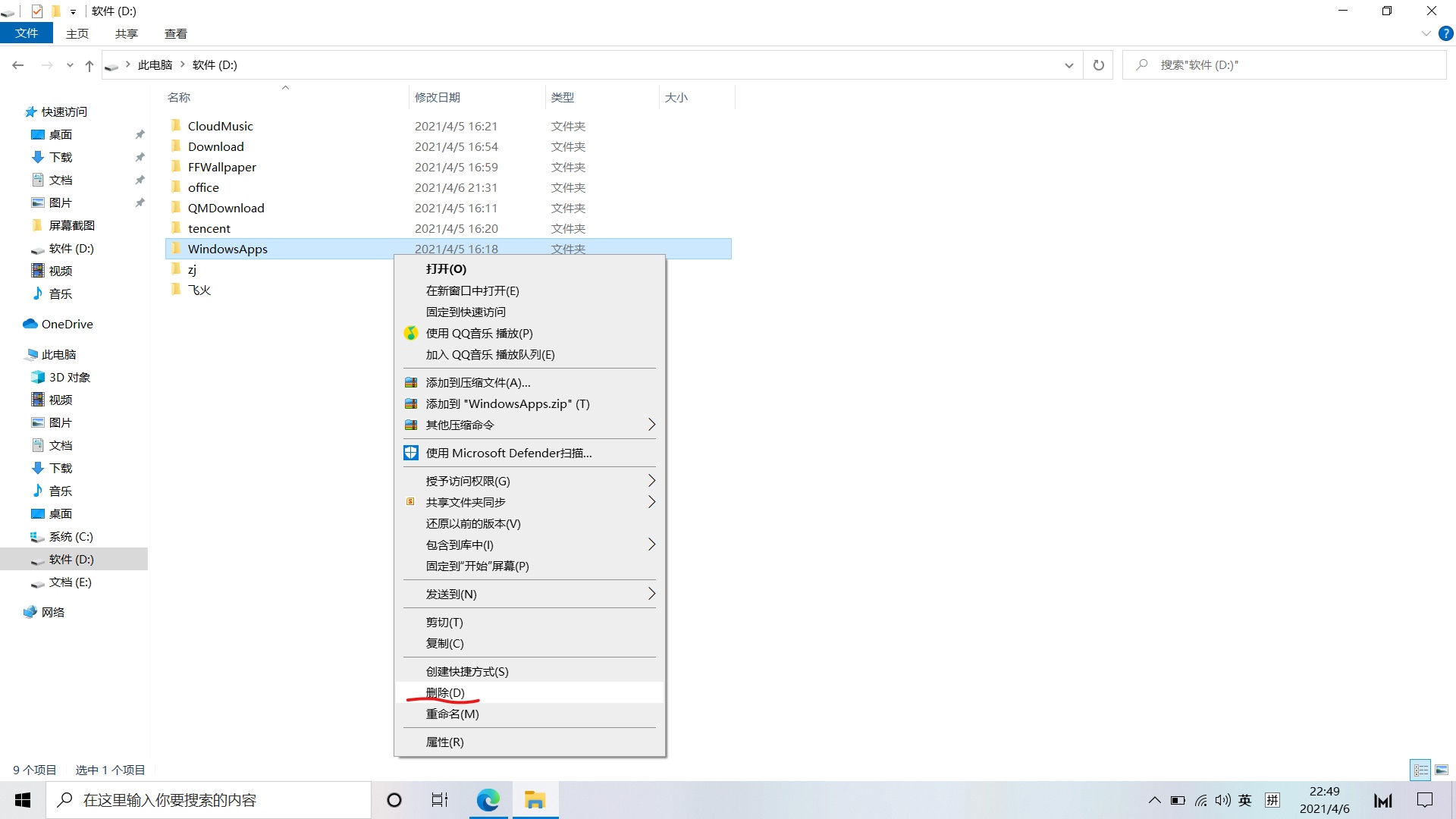The width and height of the screenshot is (1456, 819).
Task: Open the 查看 ribbon tab
Action: pos(175,33)
